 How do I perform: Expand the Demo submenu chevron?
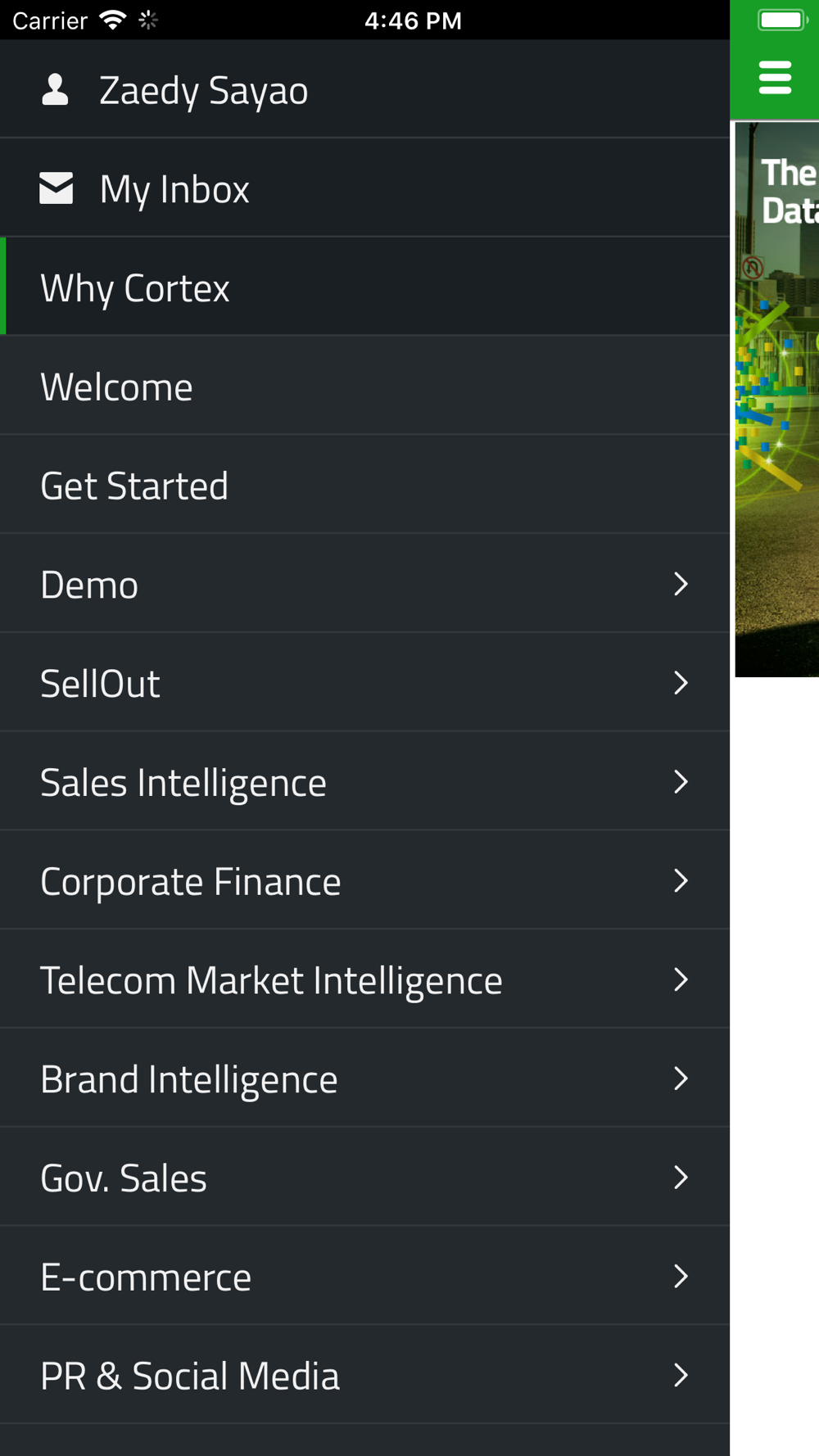[680, 584]
